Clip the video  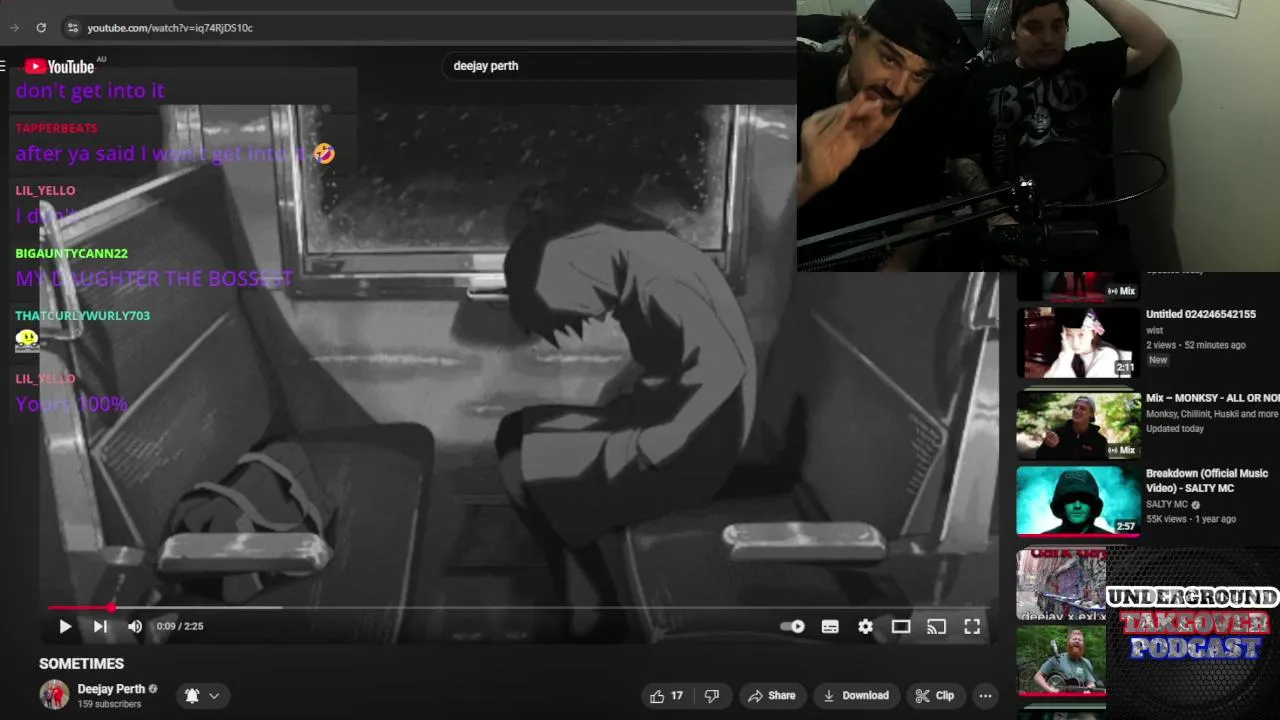click(x=935, y=696)
